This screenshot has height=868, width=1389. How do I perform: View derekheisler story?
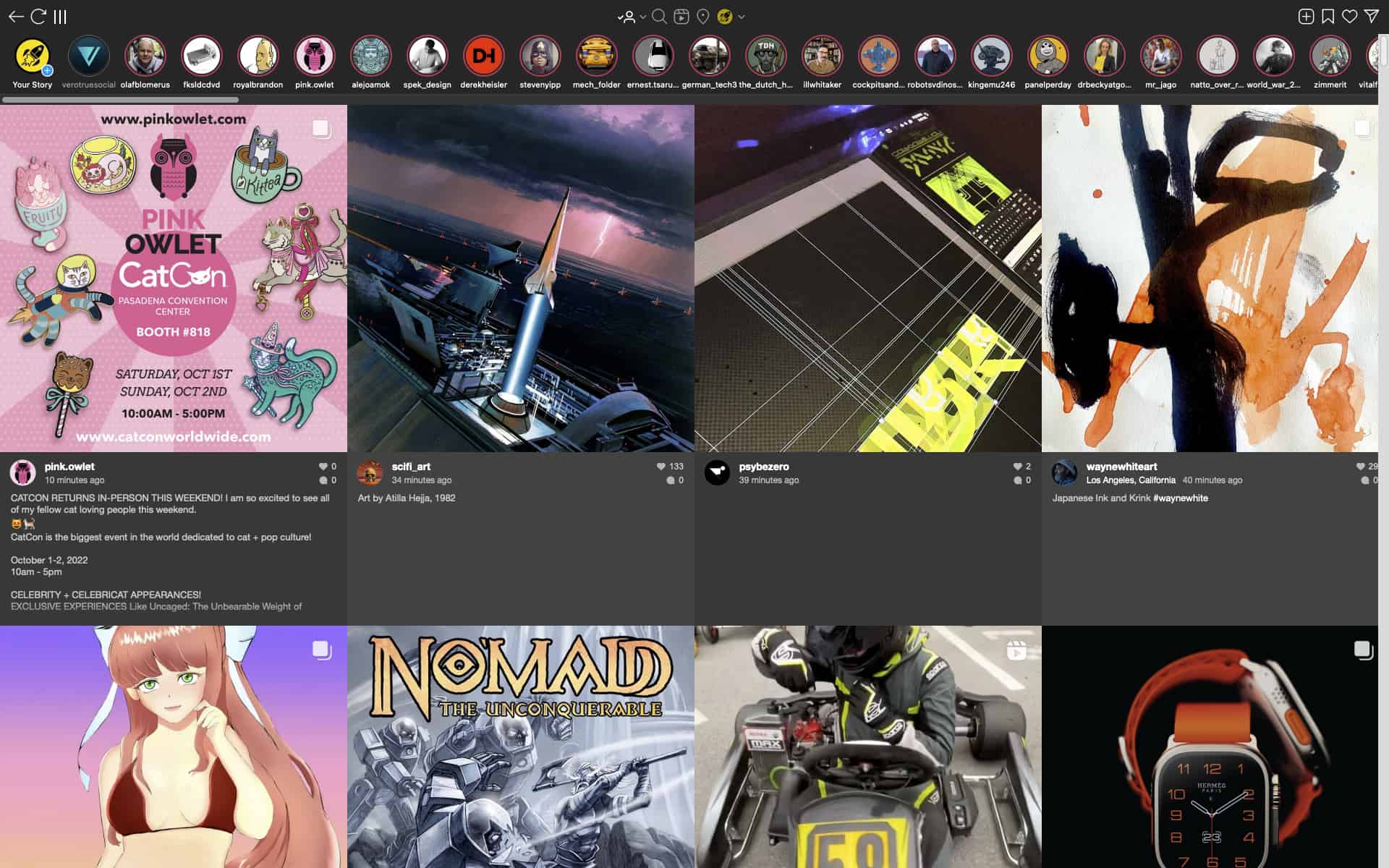(483, 56)
